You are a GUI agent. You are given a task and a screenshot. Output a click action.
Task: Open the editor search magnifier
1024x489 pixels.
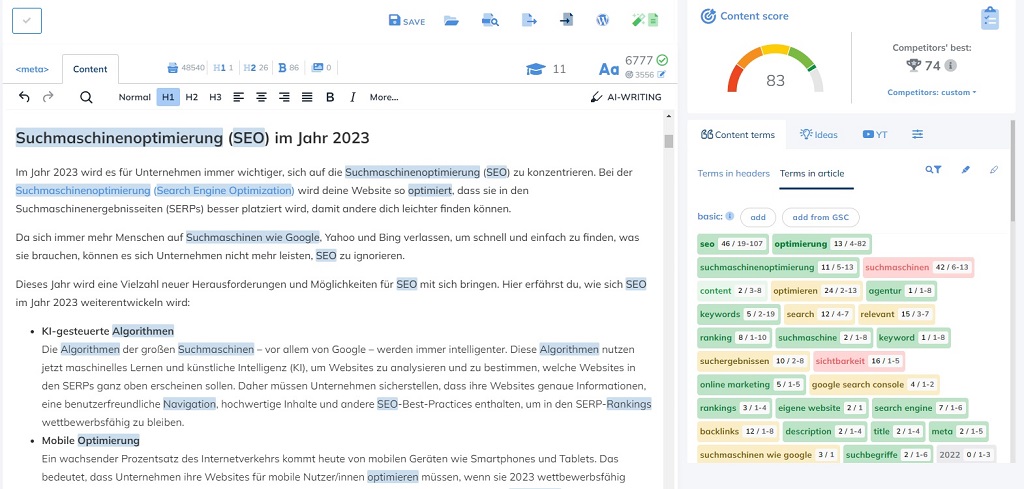(x=86, y=97)
